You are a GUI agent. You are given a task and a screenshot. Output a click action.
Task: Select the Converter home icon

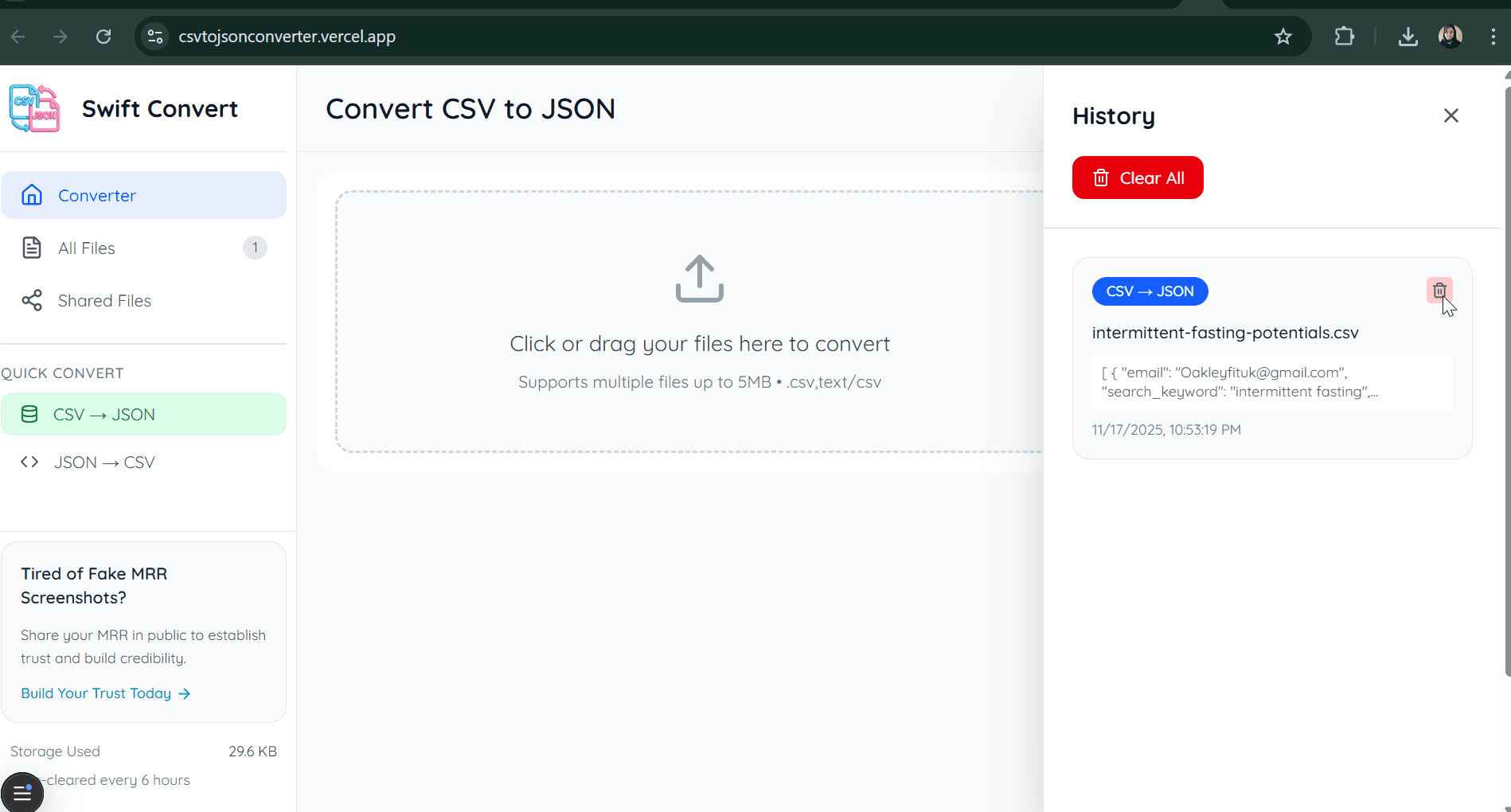pos(32,195)
